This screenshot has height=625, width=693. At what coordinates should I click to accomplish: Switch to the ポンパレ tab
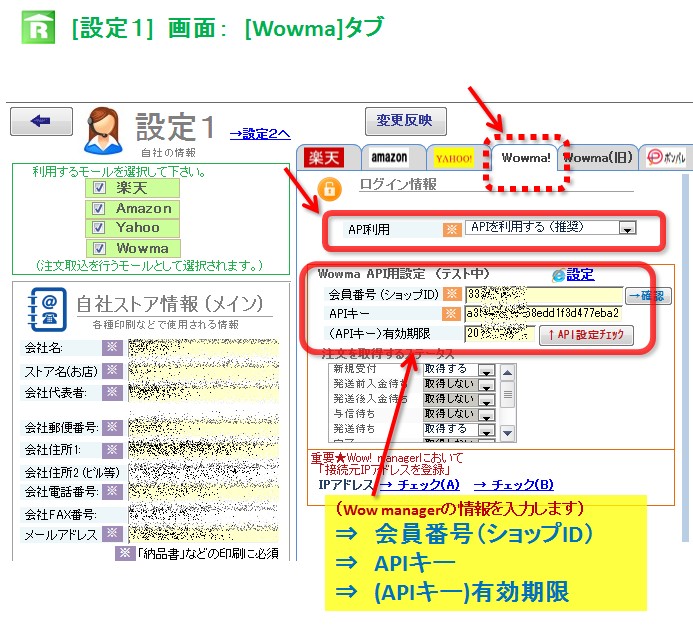tap(666, 157)
